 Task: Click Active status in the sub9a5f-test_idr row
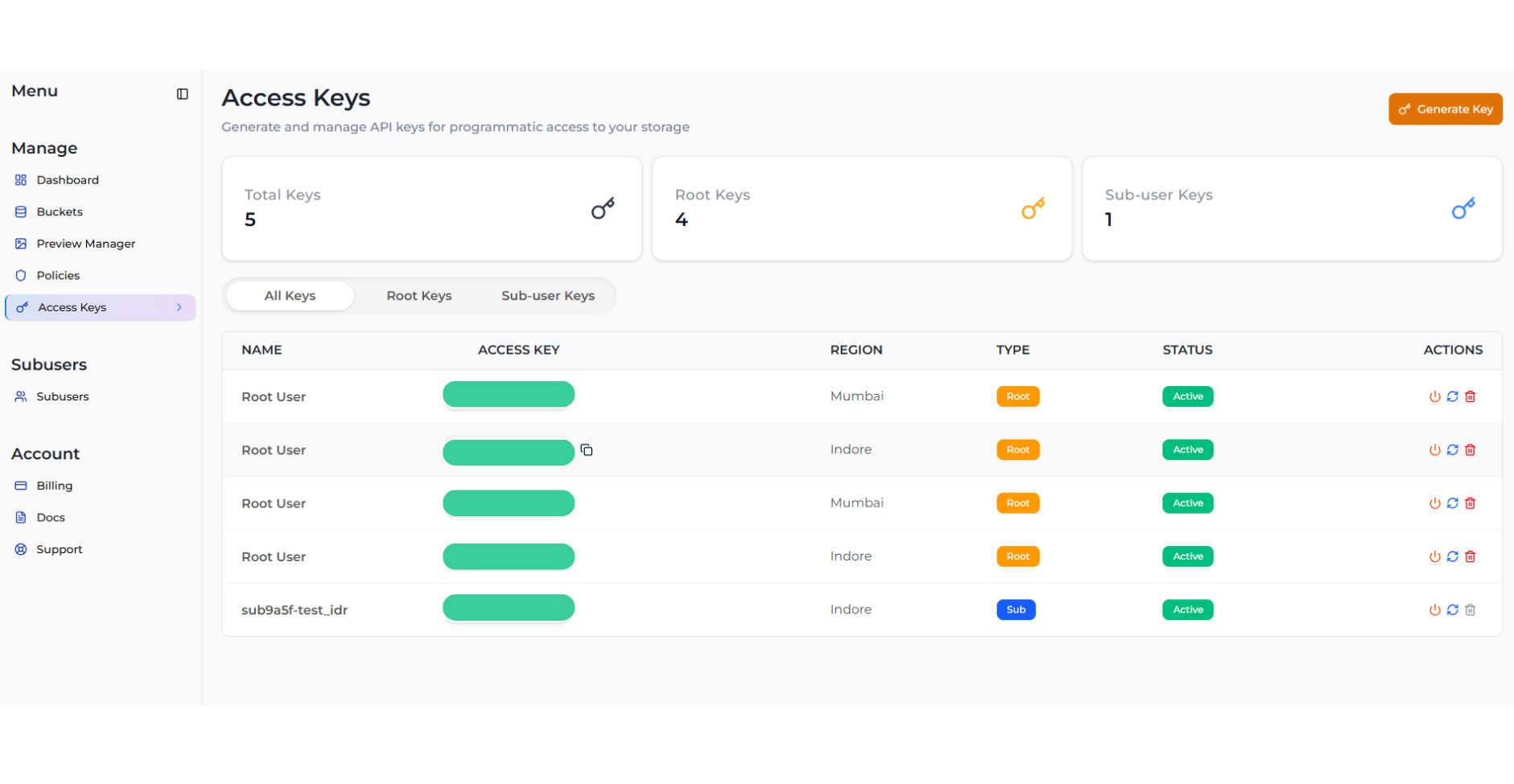click(1187, 610)
